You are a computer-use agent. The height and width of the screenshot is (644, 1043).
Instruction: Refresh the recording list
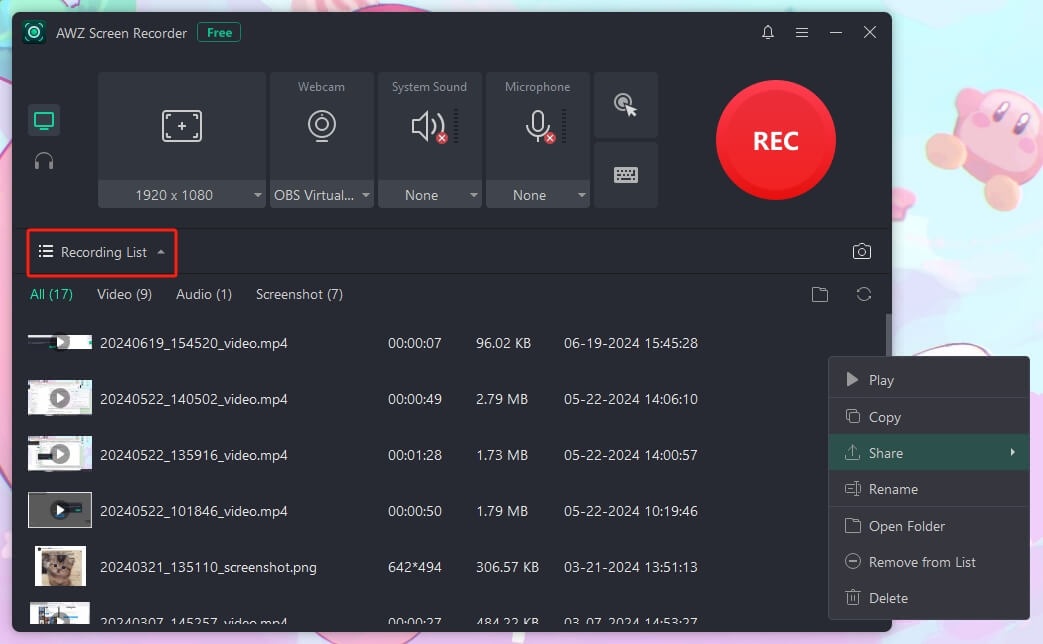tap(863, 294)
